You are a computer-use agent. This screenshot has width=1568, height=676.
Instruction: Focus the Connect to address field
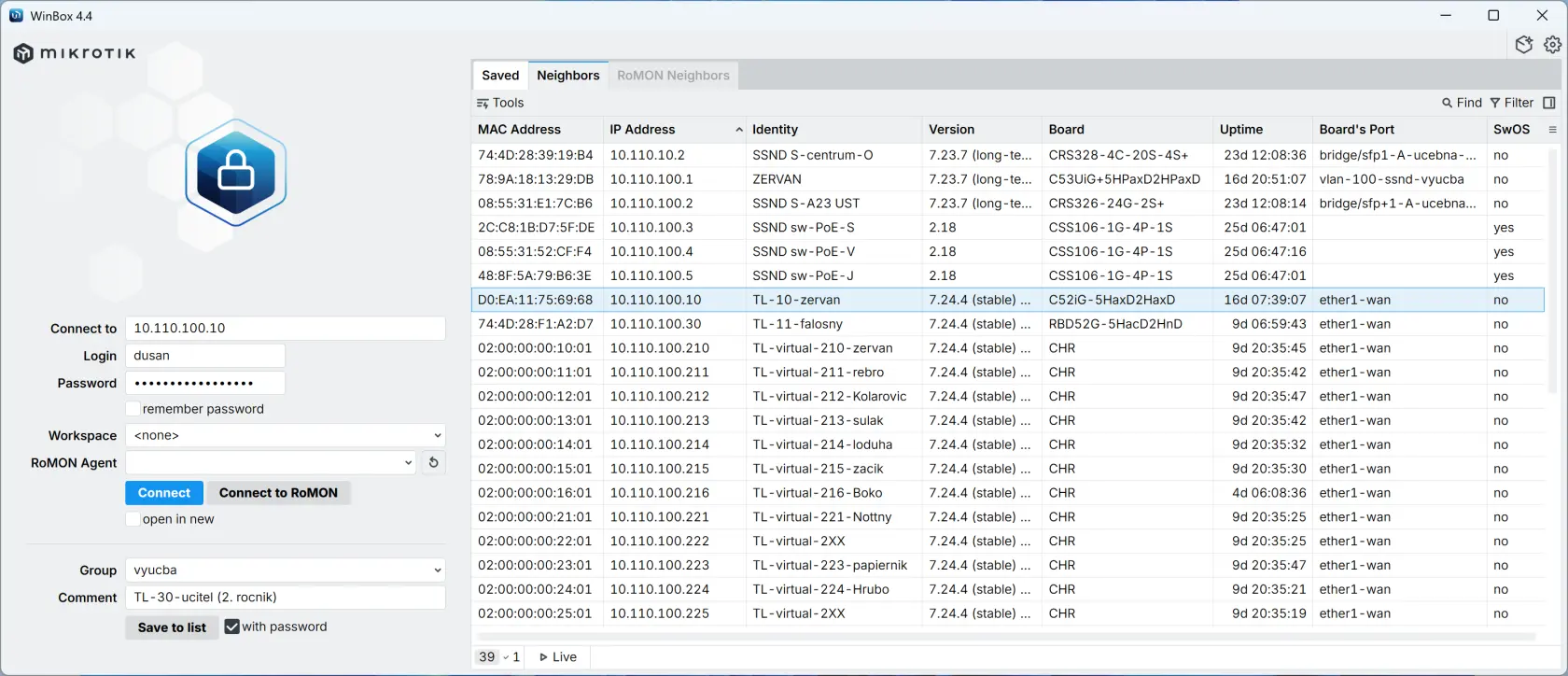click(286, 328)
